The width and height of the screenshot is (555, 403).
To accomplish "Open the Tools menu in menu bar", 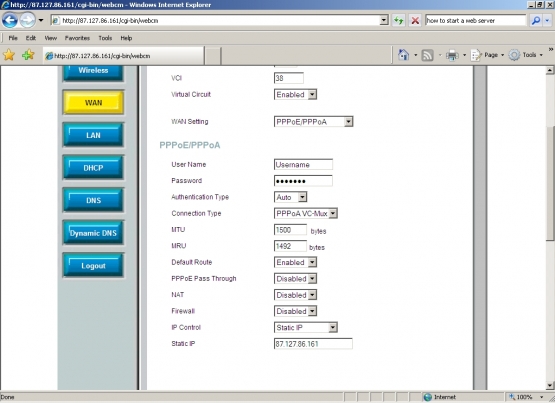I will point(105,38).
